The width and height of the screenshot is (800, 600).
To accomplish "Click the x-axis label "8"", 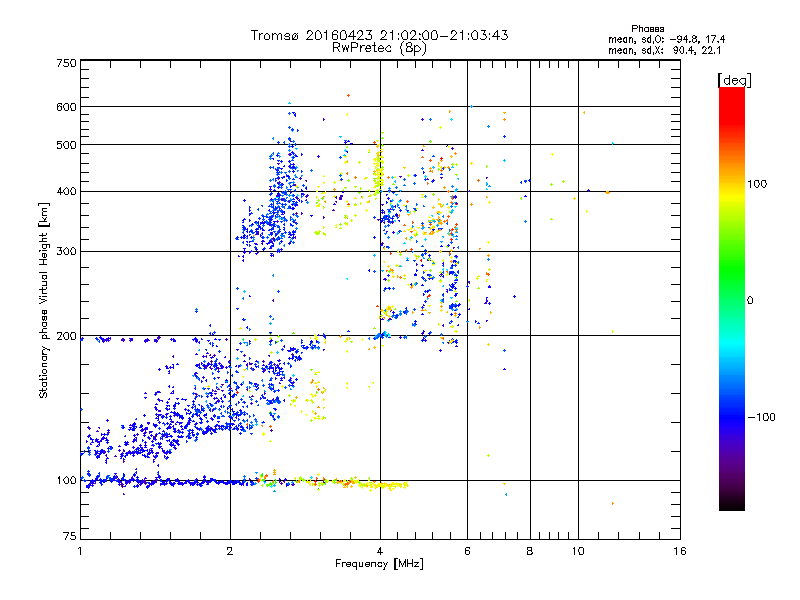I will [x=530, y=551].
